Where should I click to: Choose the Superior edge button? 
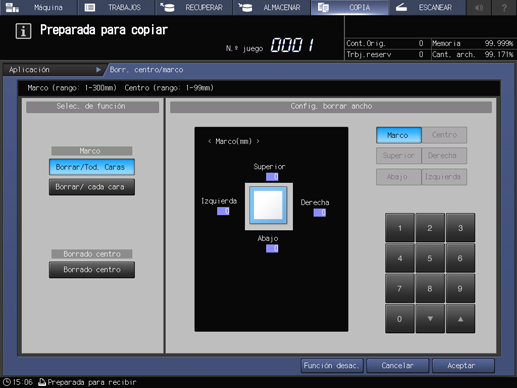[x=399, y=156]
